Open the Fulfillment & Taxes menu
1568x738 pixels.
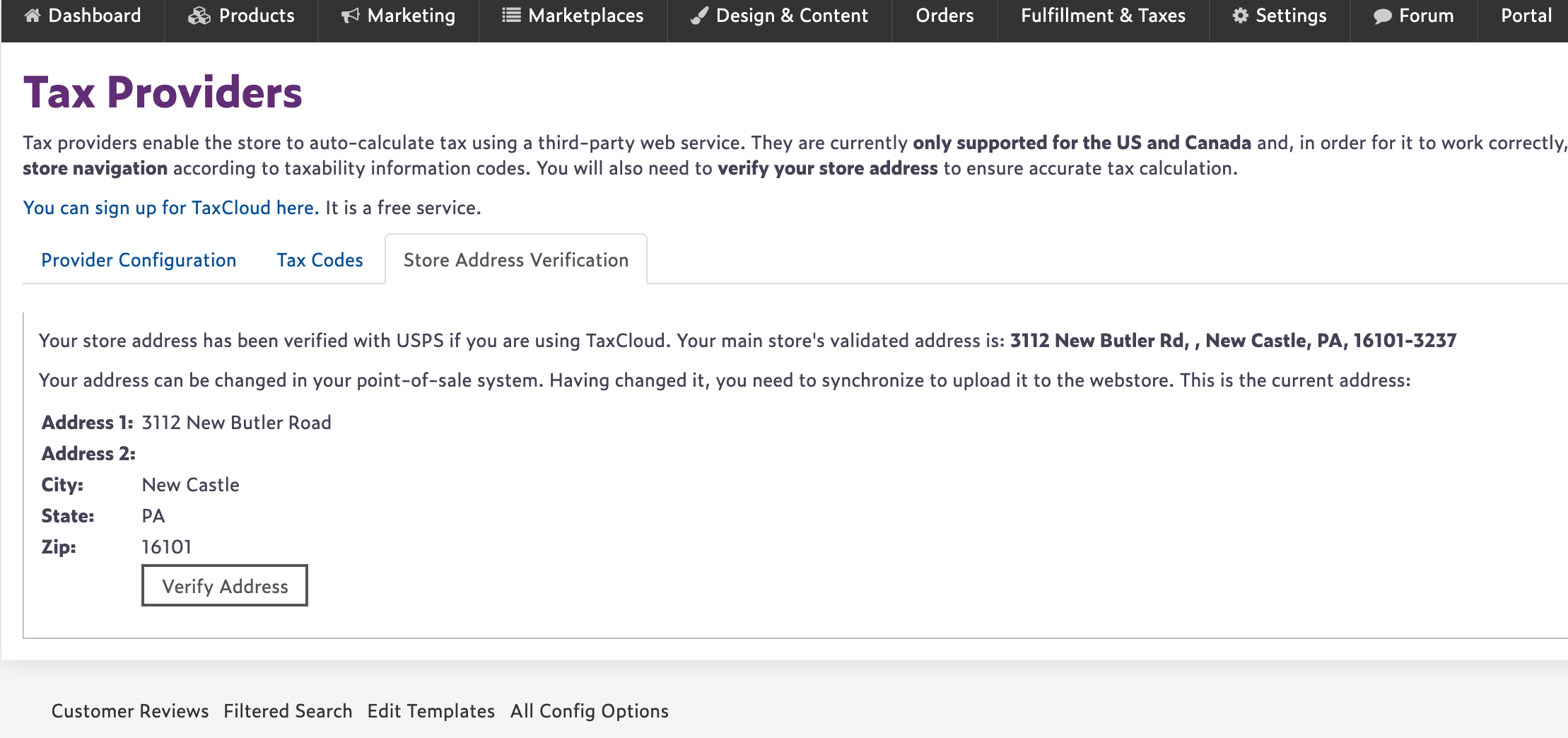pos(1103,16)
